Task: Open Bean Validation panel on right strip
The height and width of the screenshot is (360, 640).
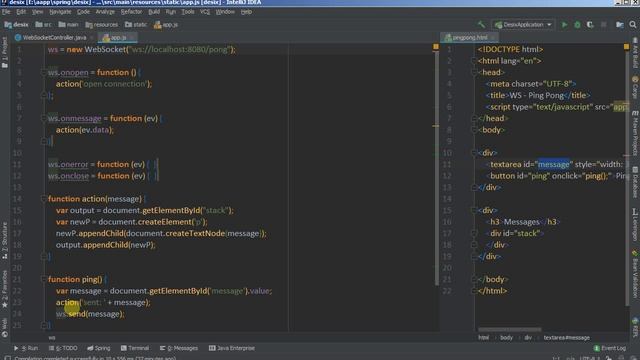Action: (x=635, y=274)
